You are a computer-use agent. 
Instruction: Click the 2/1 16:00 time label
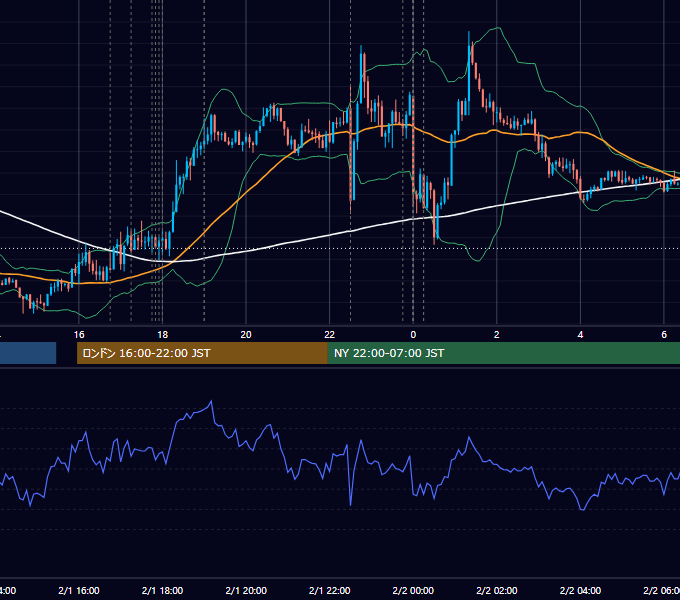click(79, 590)
